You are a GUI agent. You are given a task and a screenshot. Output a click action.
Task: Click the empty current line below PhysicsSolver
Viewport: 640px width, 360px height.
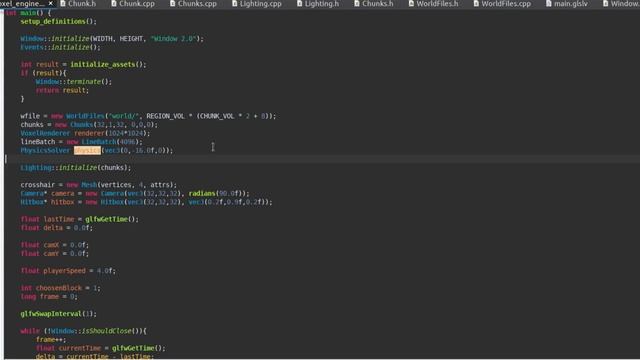pos(322,159)
